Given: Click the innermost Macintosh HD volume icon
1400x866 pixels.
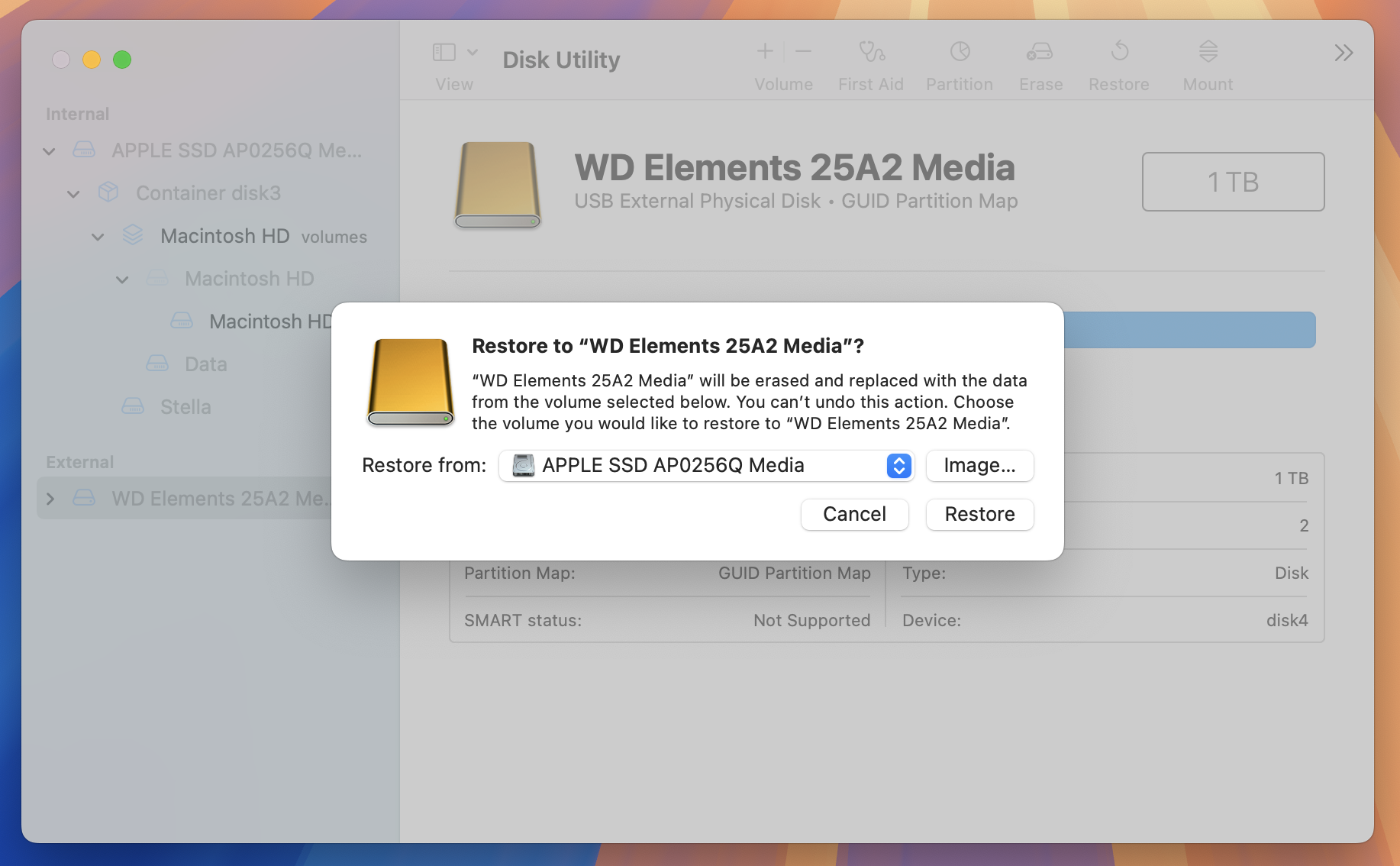Looking at the screenshot, I should pos(182,320).
